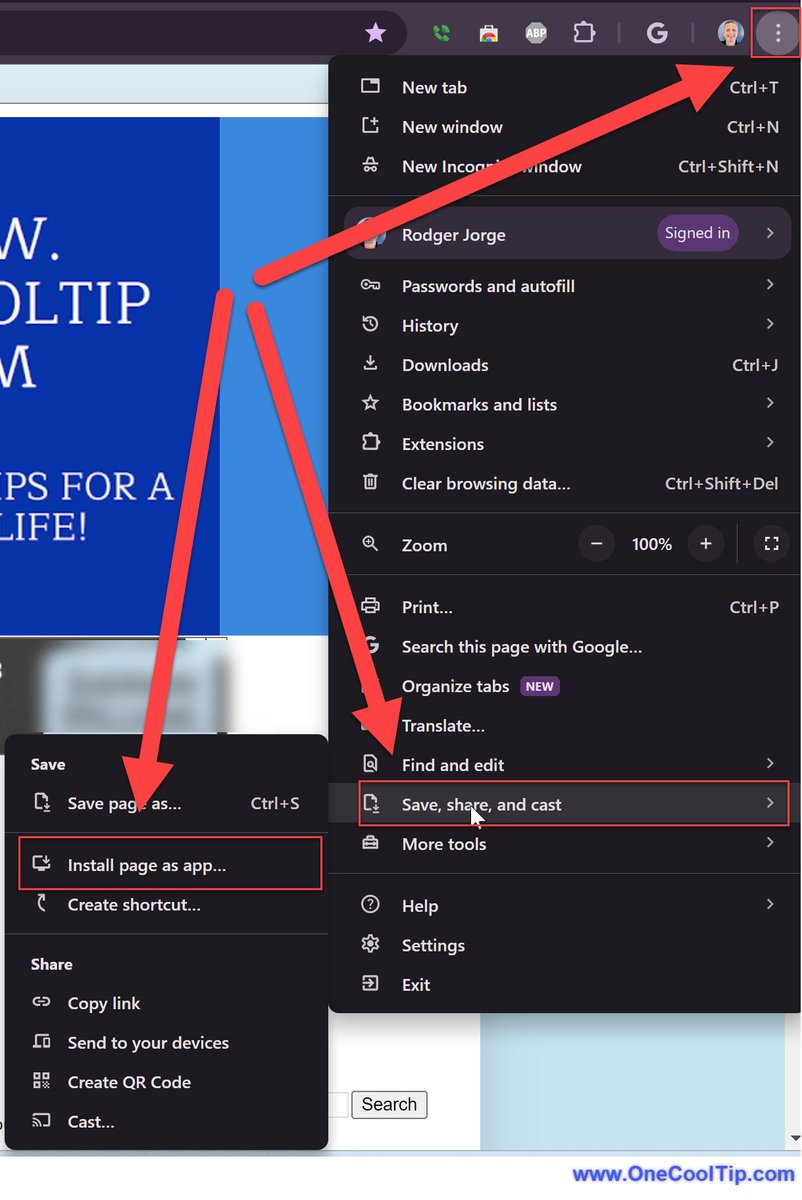Viewport: 802px width, 1200px height.
Task: Click the toolbox icon beside More tools
Action: [x=370, y=843]
